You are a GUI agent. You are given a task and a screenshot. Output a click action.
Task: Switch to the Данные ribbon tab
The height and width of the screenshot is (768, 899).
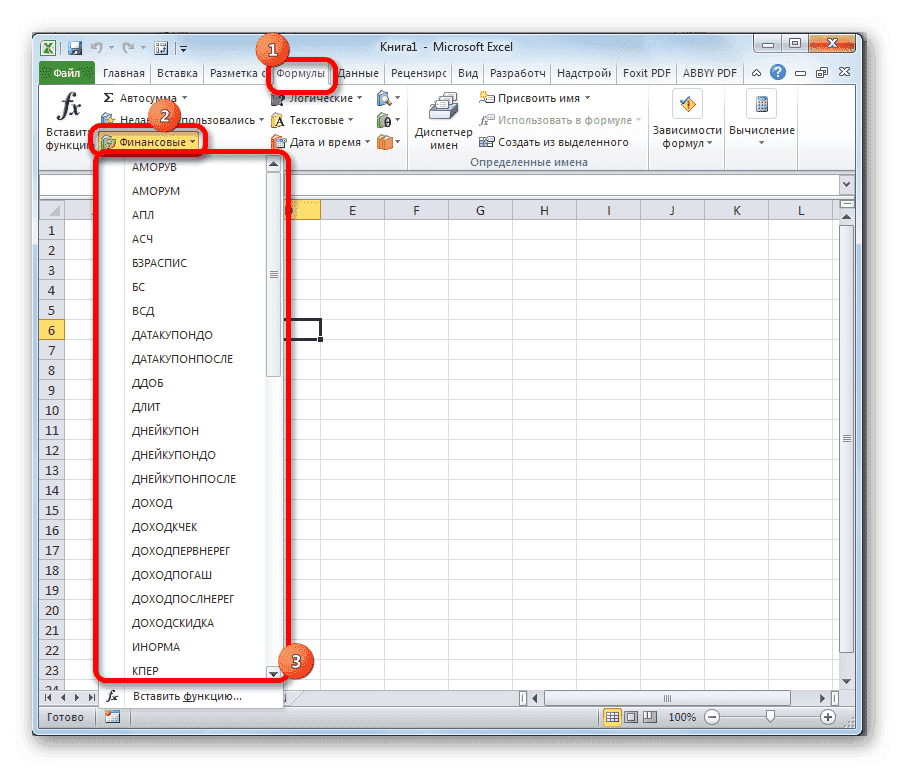click(x=357, y=72)
